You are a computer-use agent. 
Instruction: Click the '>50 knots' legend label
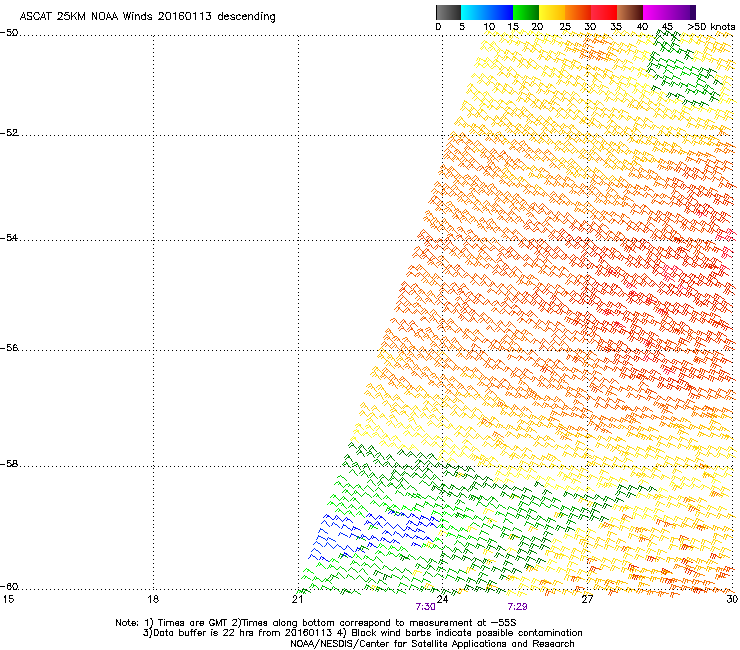[711, 27]
